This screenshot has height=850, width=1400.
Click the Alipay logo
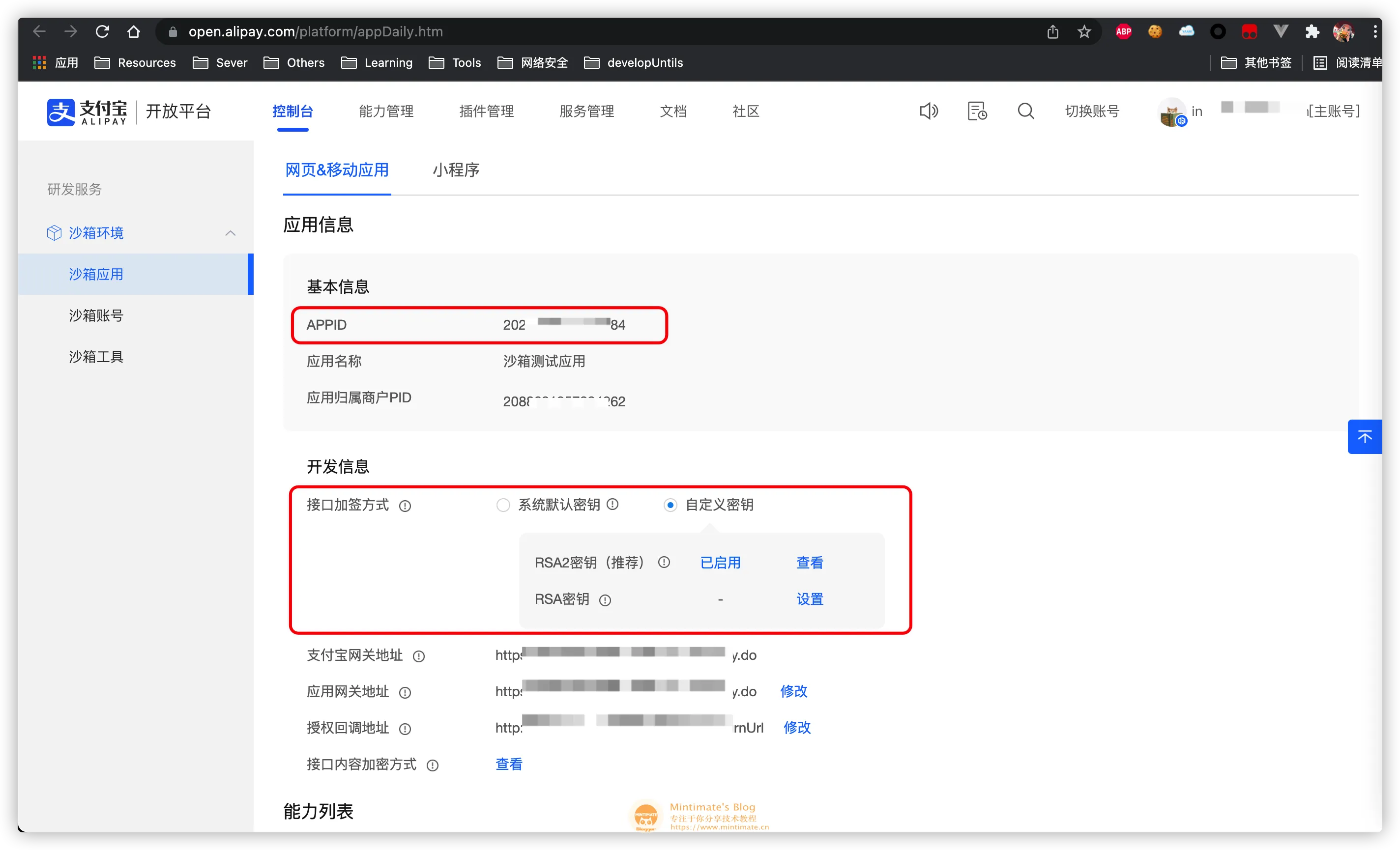87,112
